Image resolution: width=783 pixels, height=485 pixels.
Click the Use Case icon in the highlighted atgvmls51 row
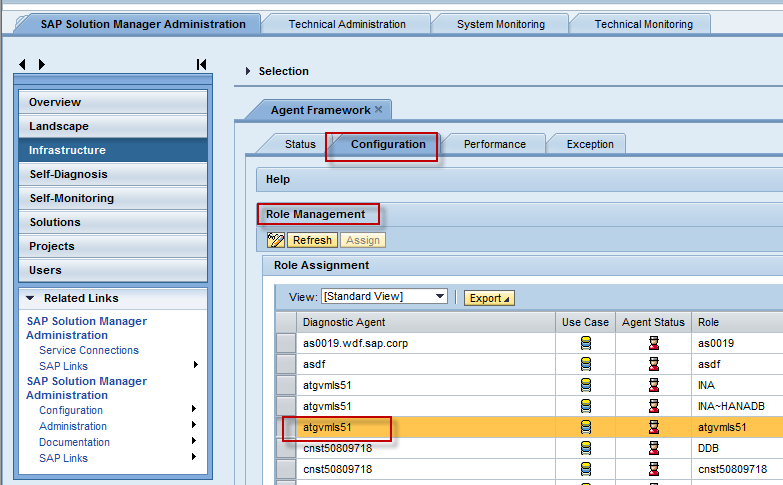coord(586,427)
